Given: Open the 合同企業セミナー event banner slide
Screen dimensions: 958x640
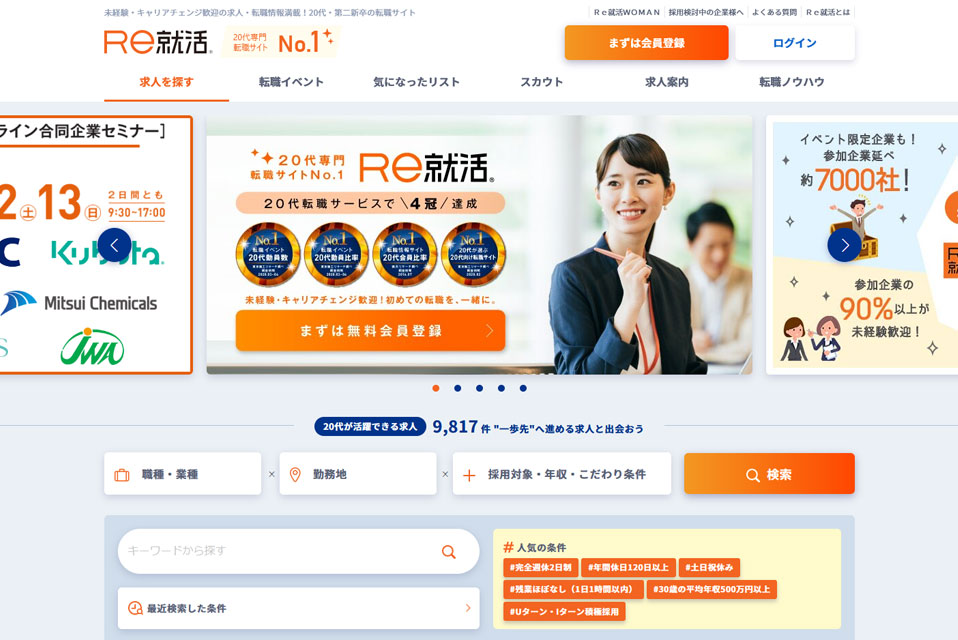Looking at the screenshot, I should point(96,244).
